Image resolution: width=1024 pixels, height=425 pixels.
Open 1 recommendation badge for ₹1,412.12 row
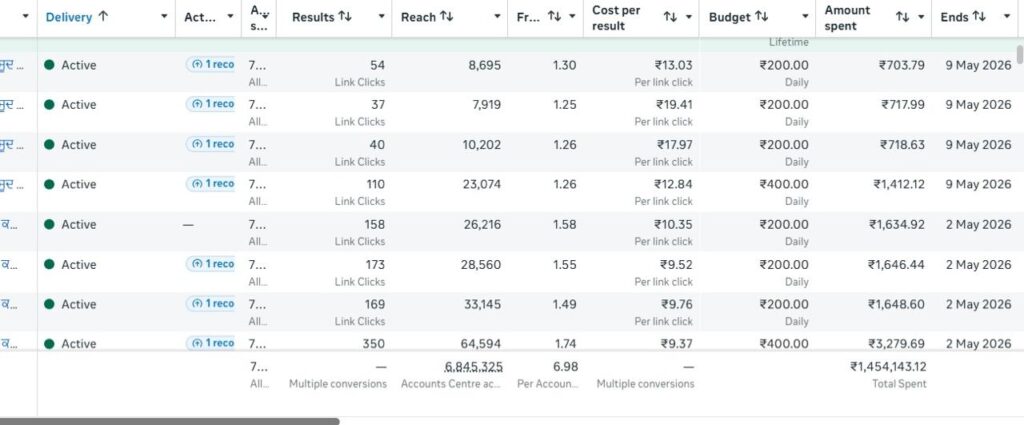(210, 184)
